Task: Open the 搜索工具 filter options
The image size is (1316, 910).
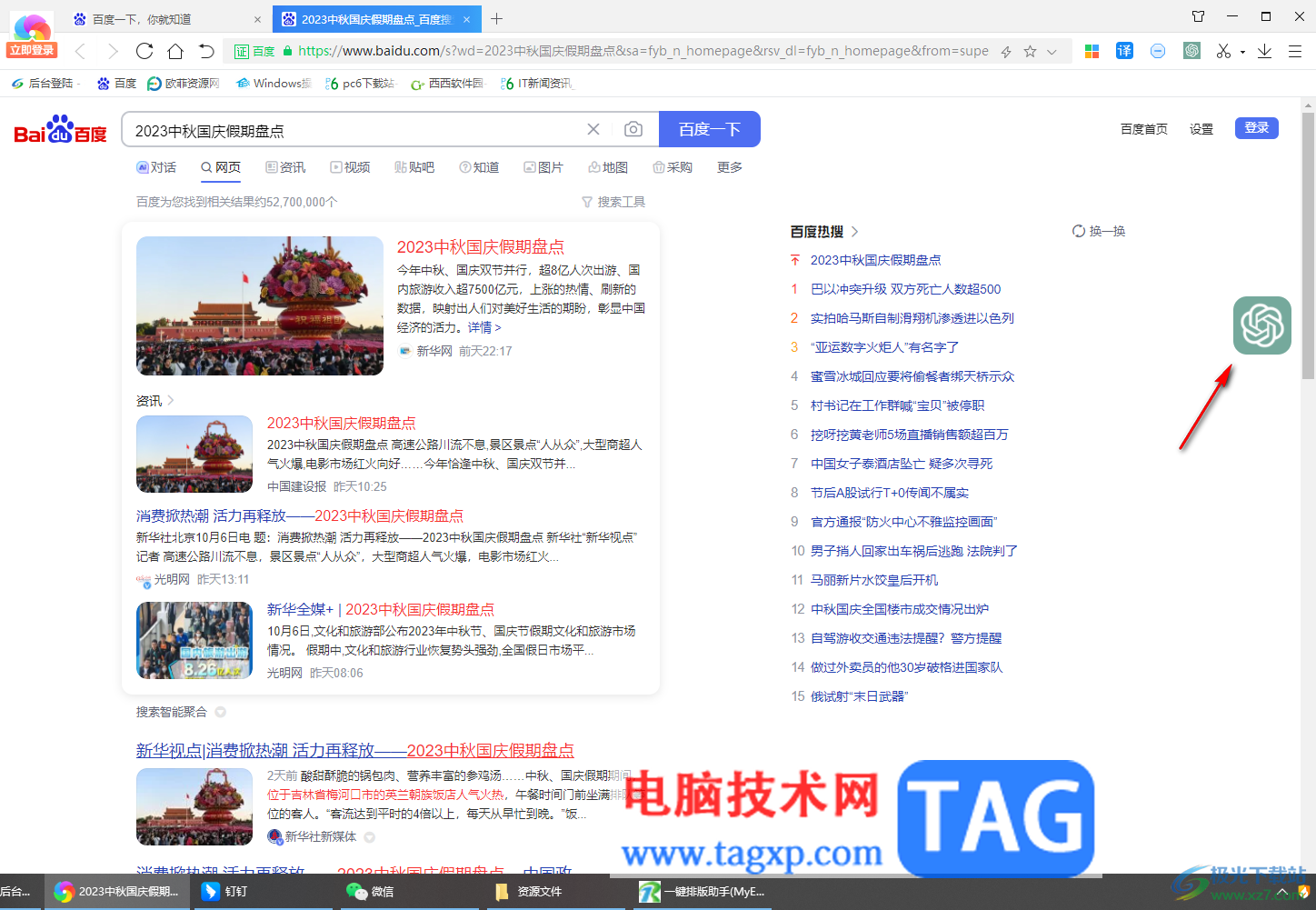Action: (x=613, y=202)
